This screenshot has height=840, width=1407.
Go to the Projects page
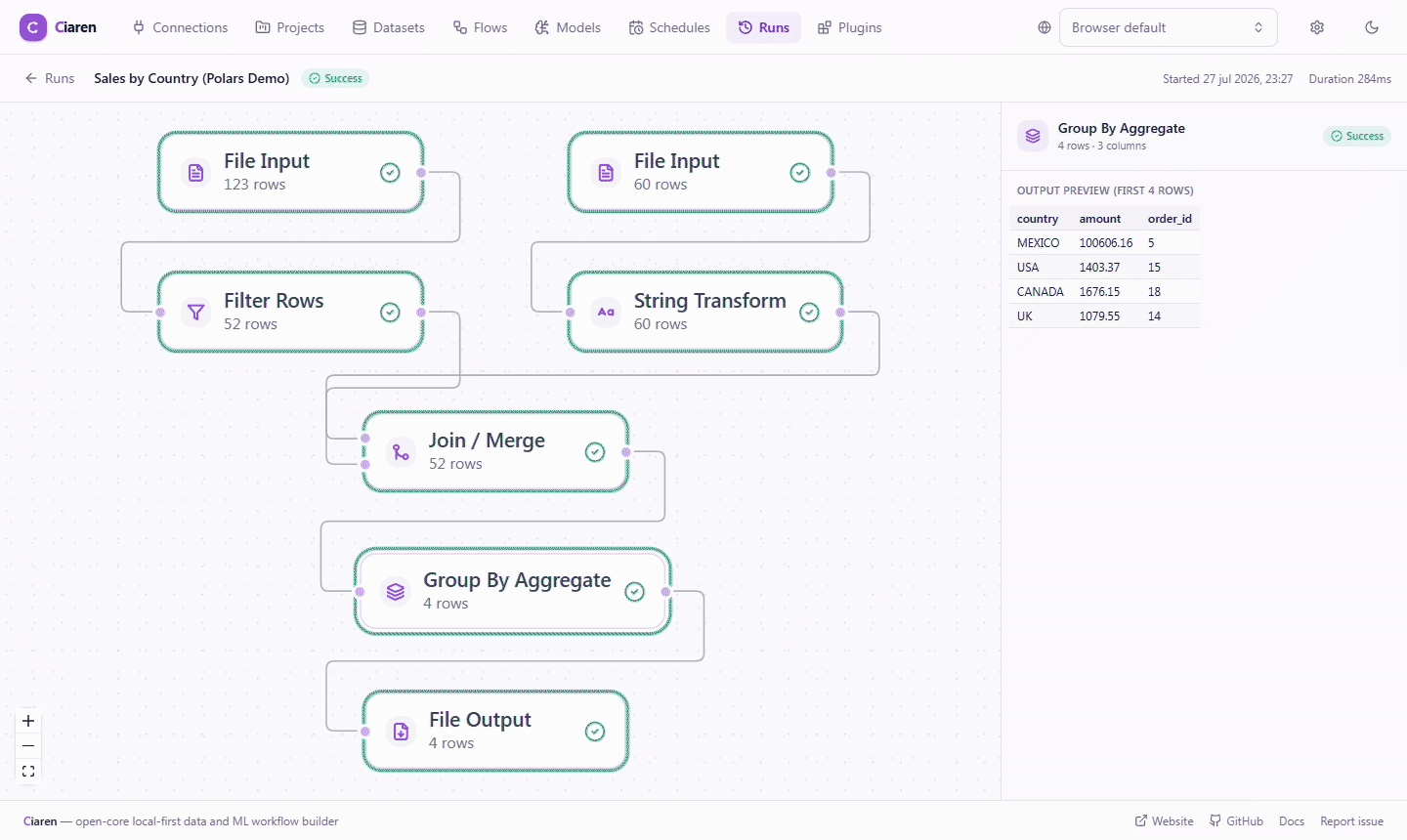coord(290,27)
